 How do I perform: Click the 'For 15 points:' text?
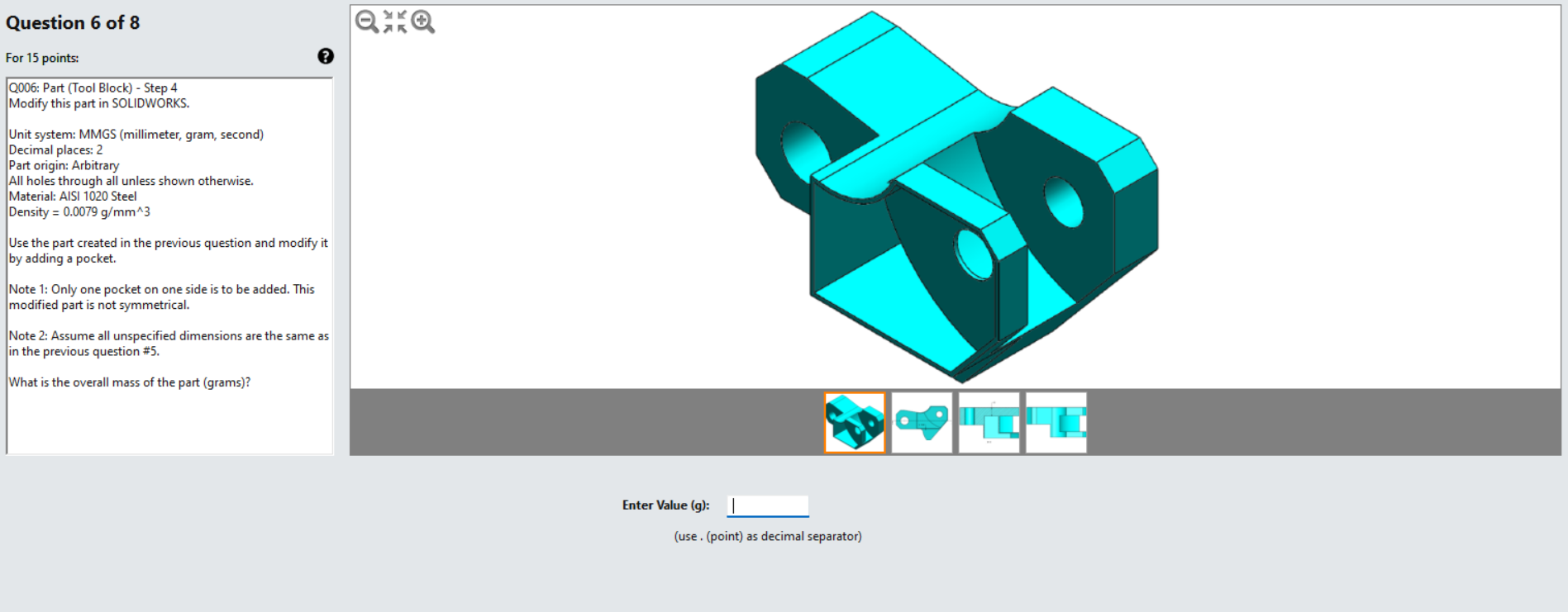[x=42, y=58]
